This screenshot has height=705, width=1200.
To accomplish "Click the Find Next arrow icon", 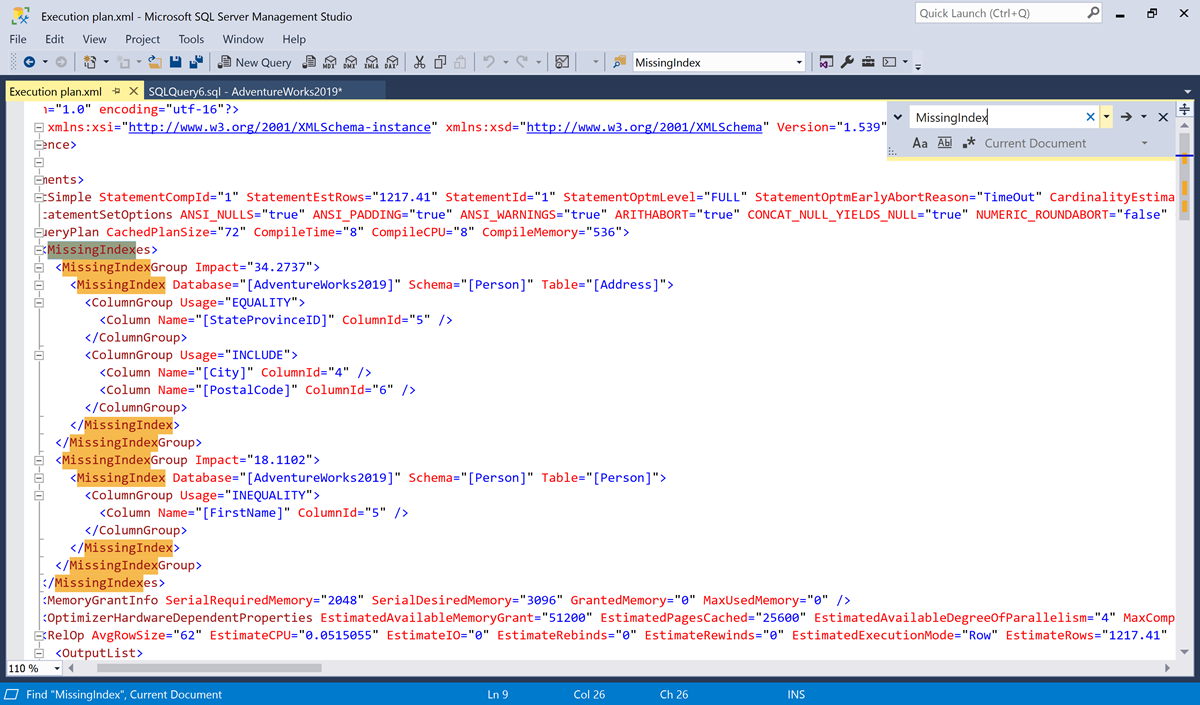I will (1126, 117).
